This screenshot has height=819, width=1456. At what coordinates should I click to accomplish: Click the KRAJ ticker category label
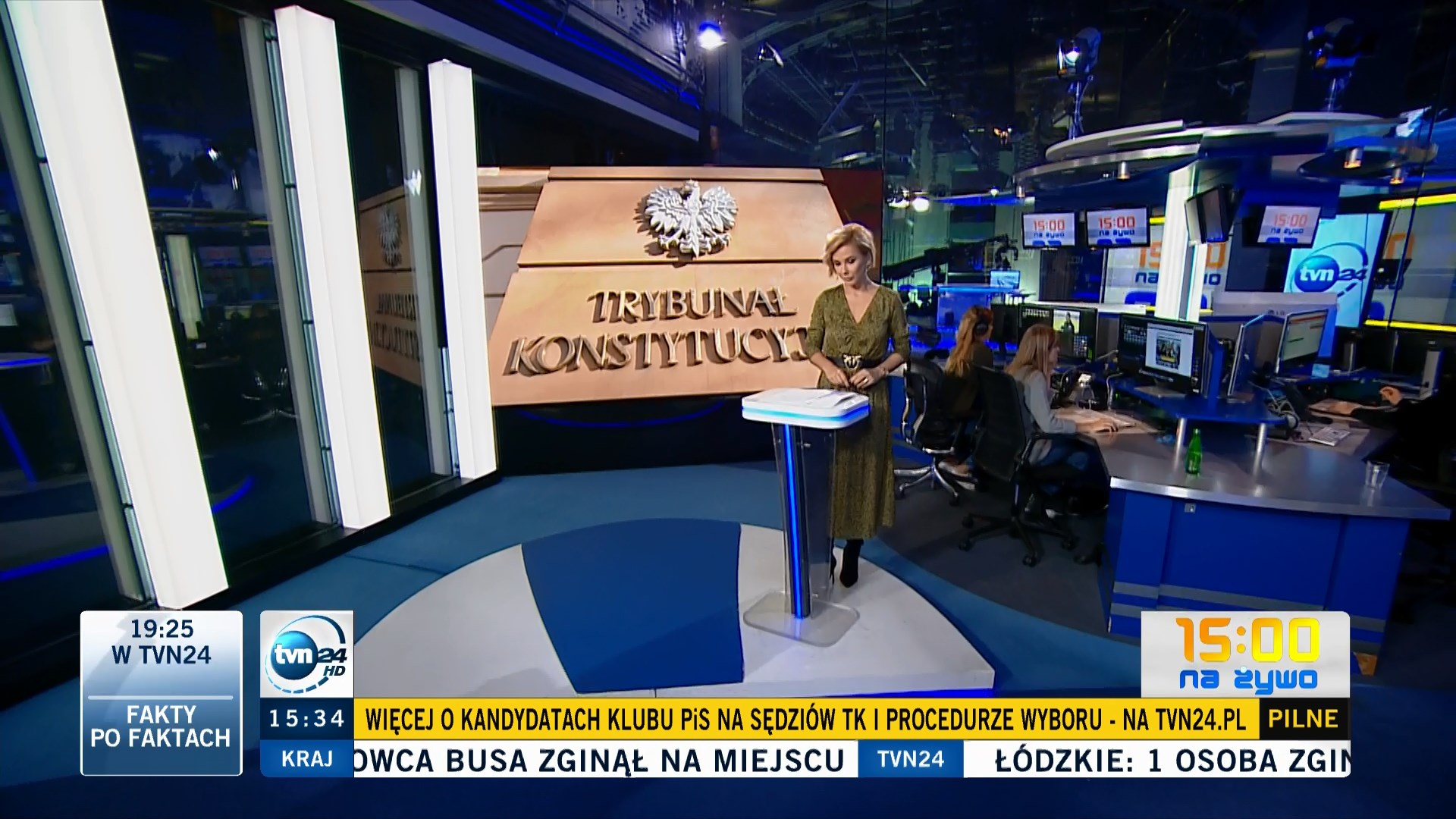point(306,759)
